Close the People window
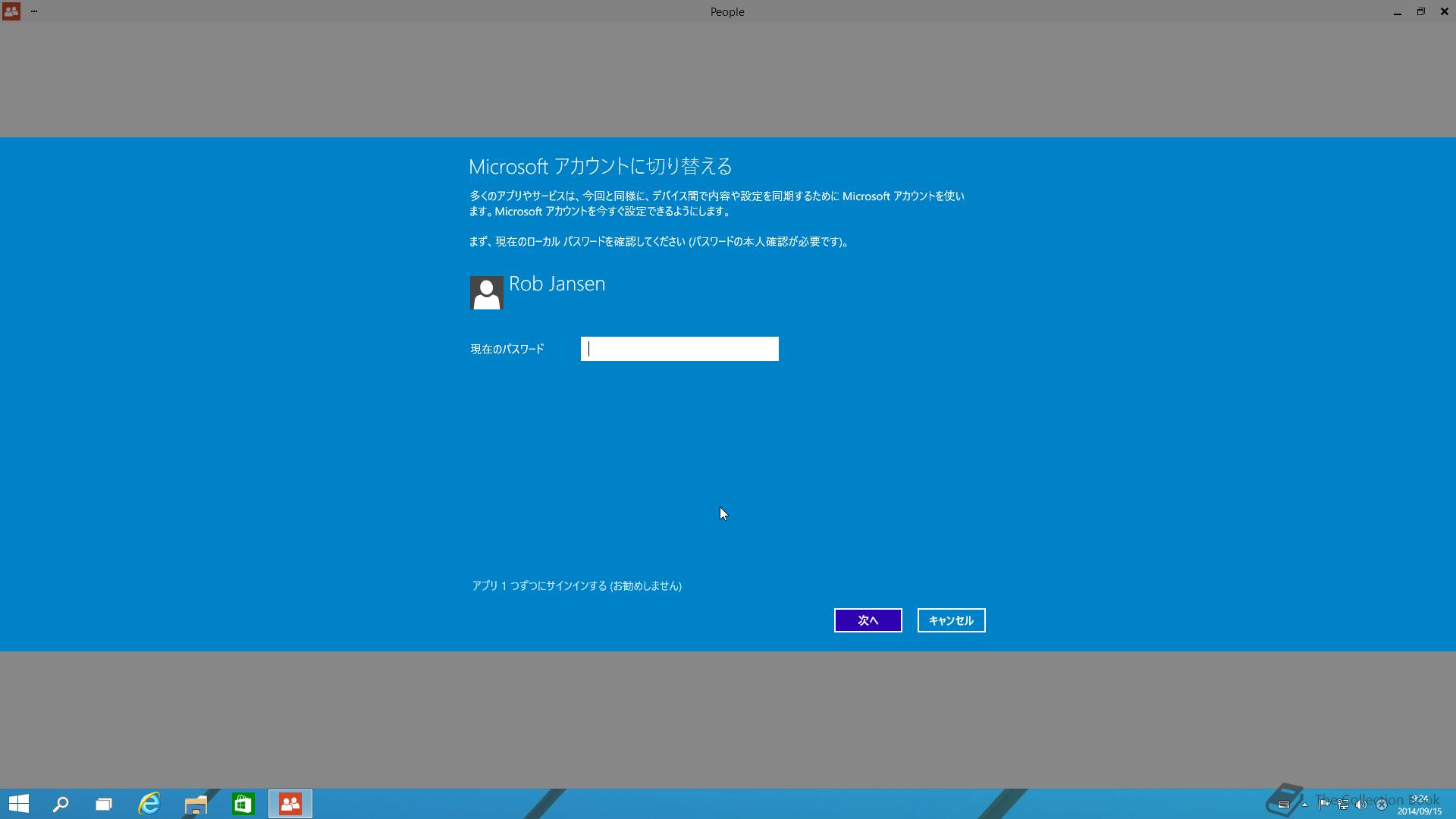The width and height of the screenshot is (1456, 819). click(1445, 11)
